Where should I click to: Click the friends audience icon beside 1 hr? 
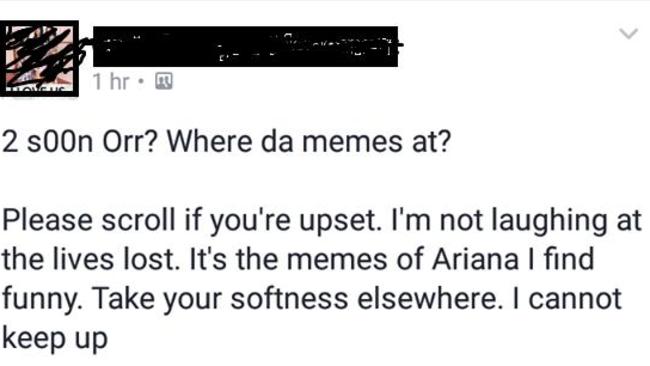[164, 81]
